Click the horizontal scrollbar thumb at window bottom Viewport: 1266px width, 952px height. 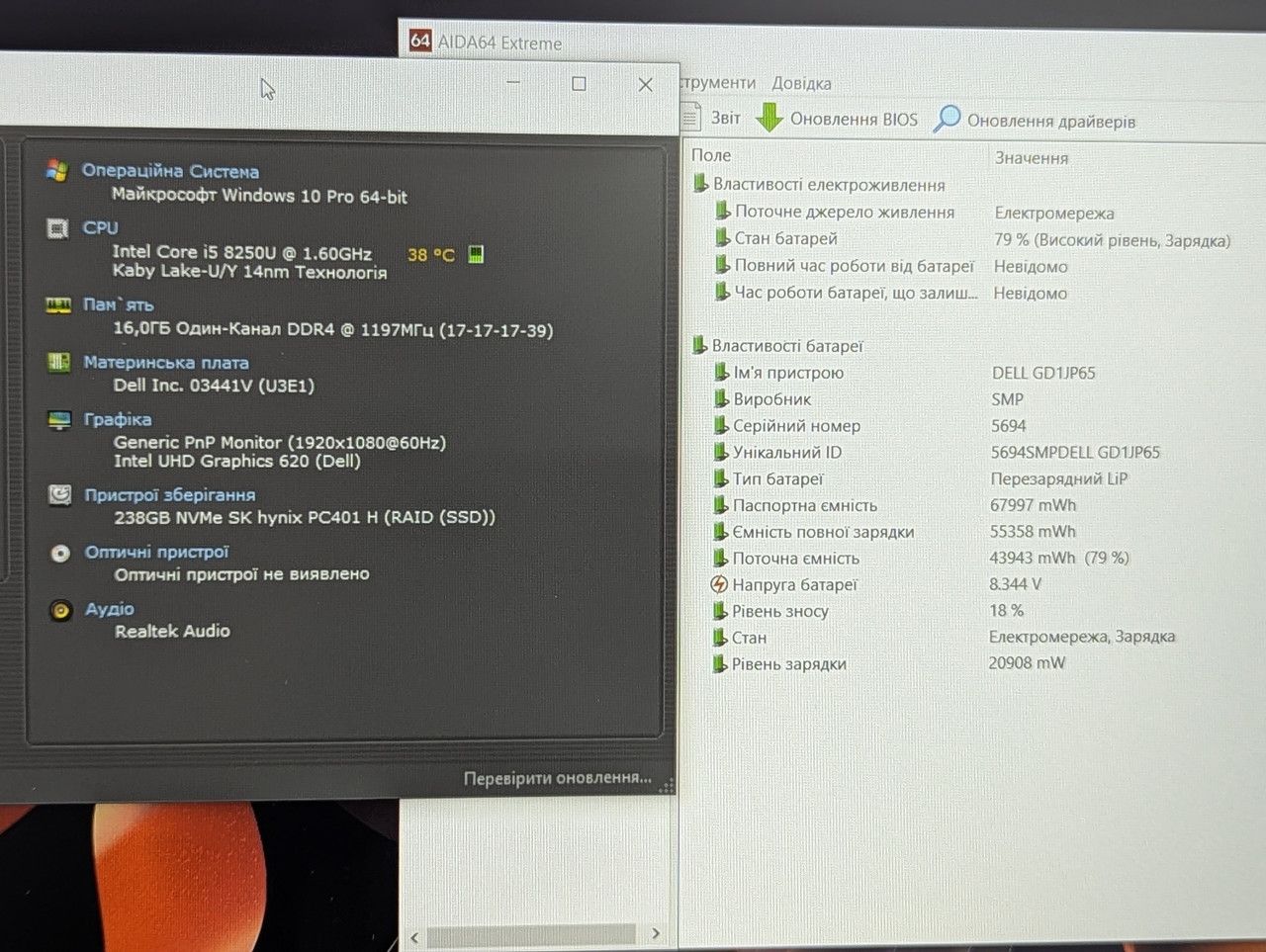coord(531,934)
